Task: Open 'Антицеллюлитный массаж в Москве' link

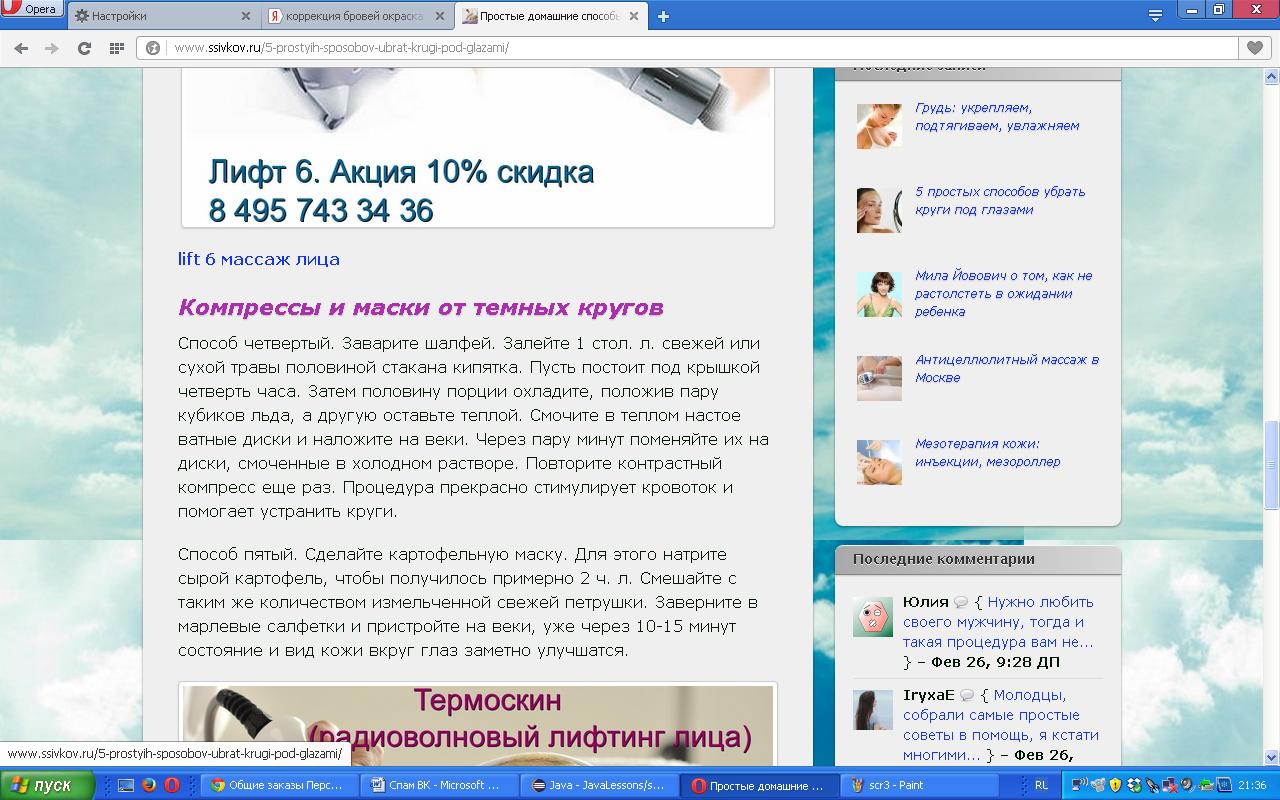Action: [1007, 369]
